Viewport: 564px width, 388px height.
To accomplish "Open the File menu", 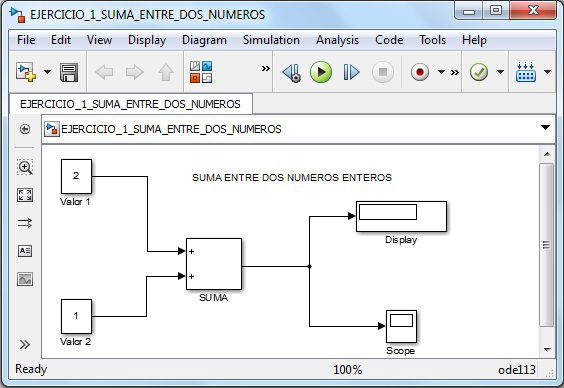I will point(26,40).
